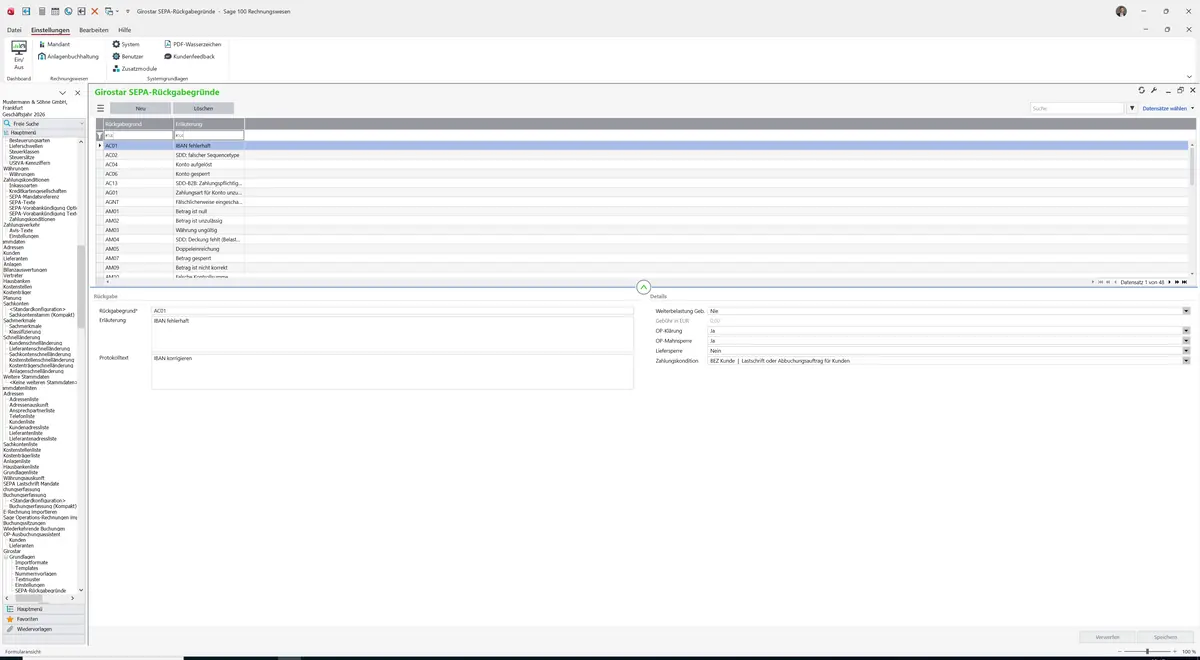Open PDF-Wasserzeichen settings
The height and width of the screenshot is (660, 1200).
[x=192, y=45]
